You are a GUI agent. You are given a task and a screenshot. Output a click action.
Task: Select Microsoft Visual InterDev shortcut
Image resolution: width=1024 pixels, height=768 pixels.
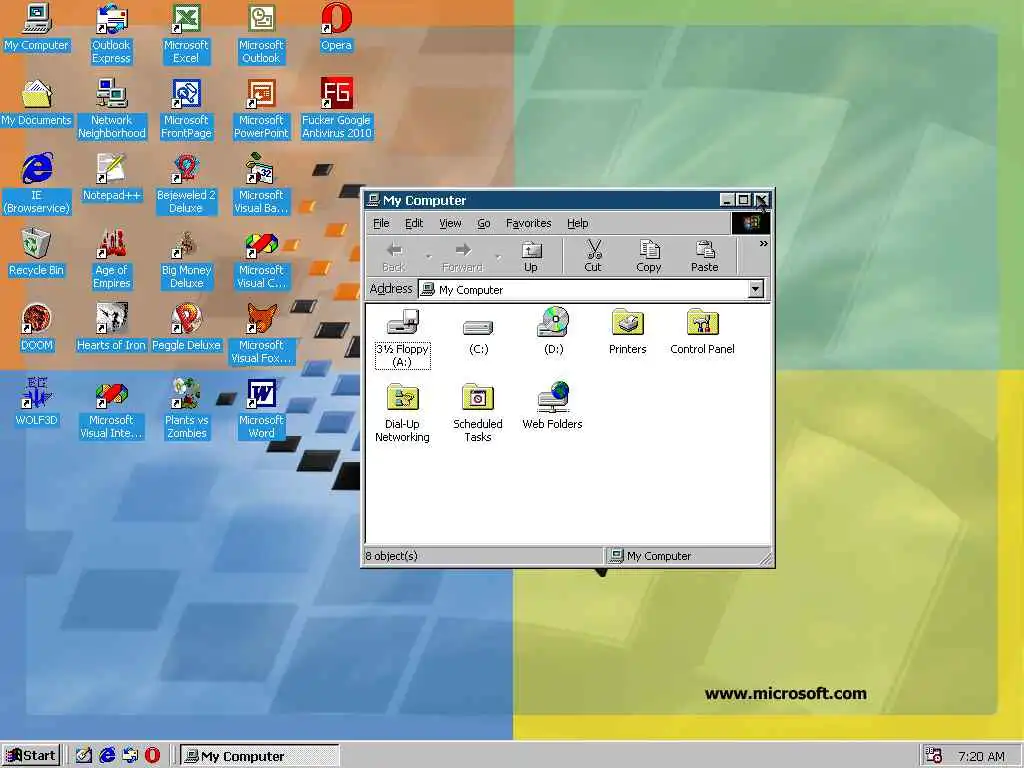tap(112, 409)
